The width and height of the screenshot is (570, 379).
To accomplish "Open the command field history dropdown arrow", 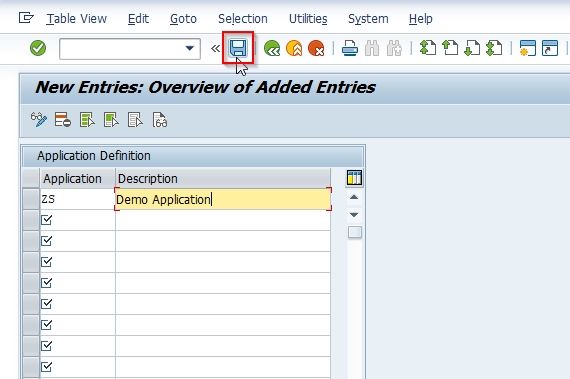I will (189, 48).
